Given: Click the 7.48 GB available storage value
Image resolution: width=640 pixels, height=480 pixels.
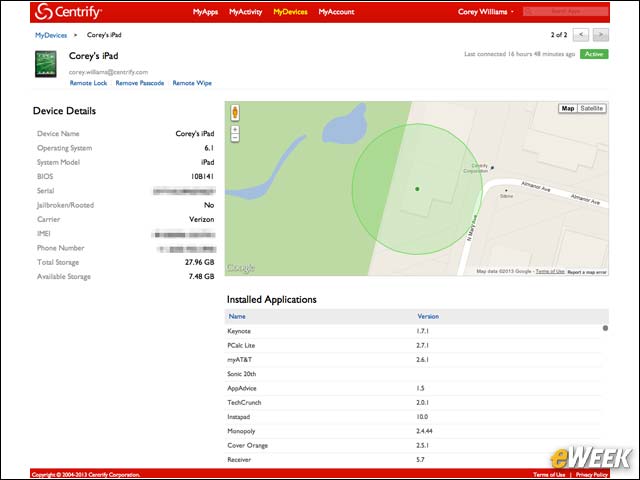Looking at the screenshot, I should point(201,276).
